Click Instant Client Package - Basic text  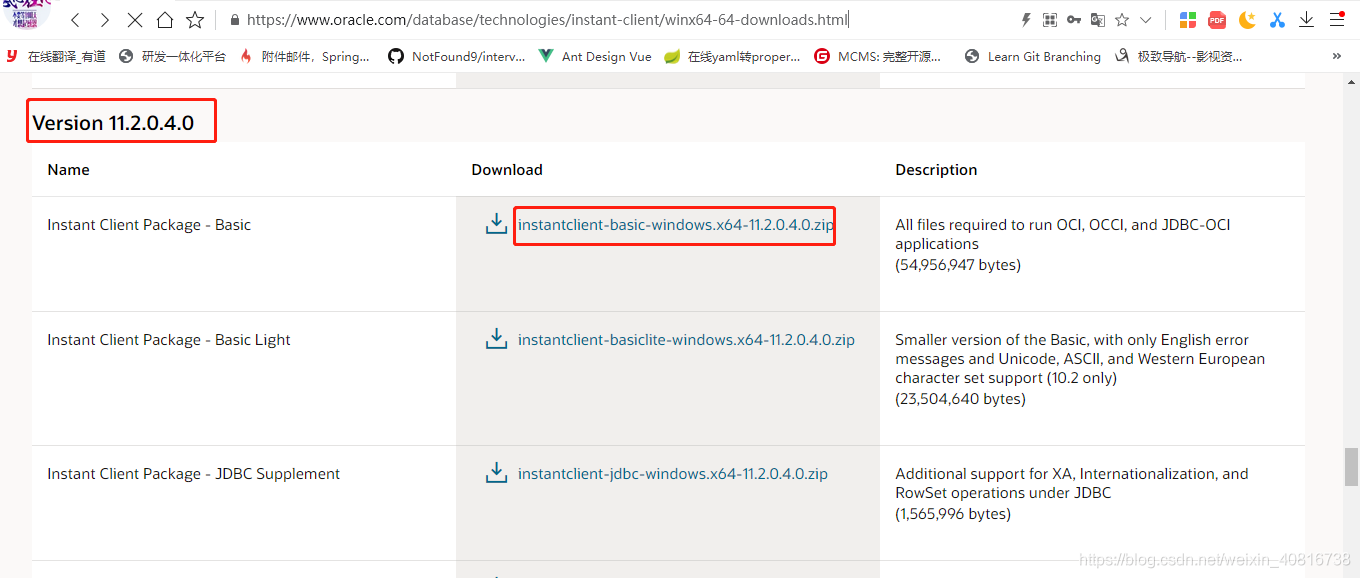tap(149, 225)
